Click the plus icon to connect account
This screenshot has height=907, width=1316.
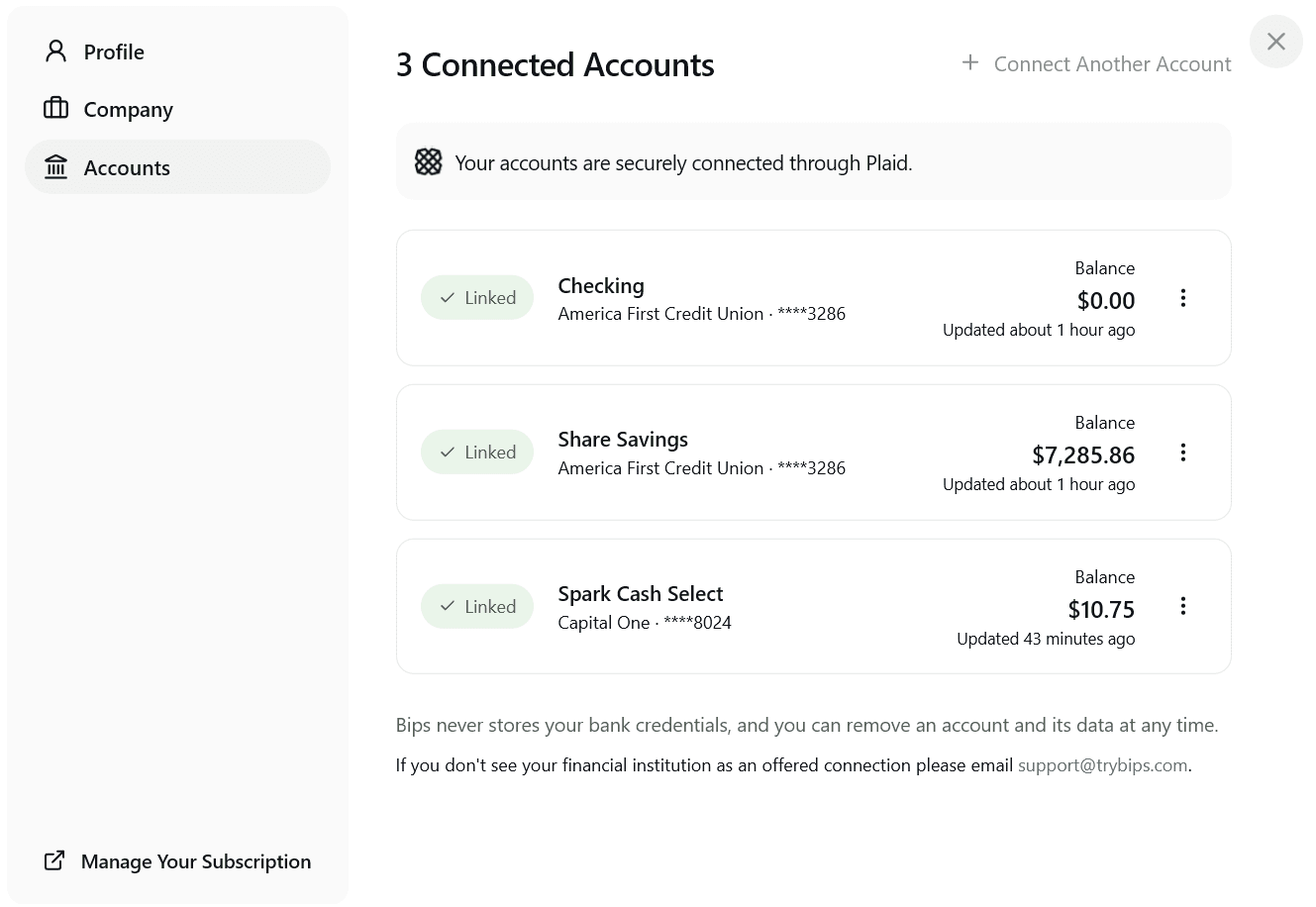pos(970,63)
